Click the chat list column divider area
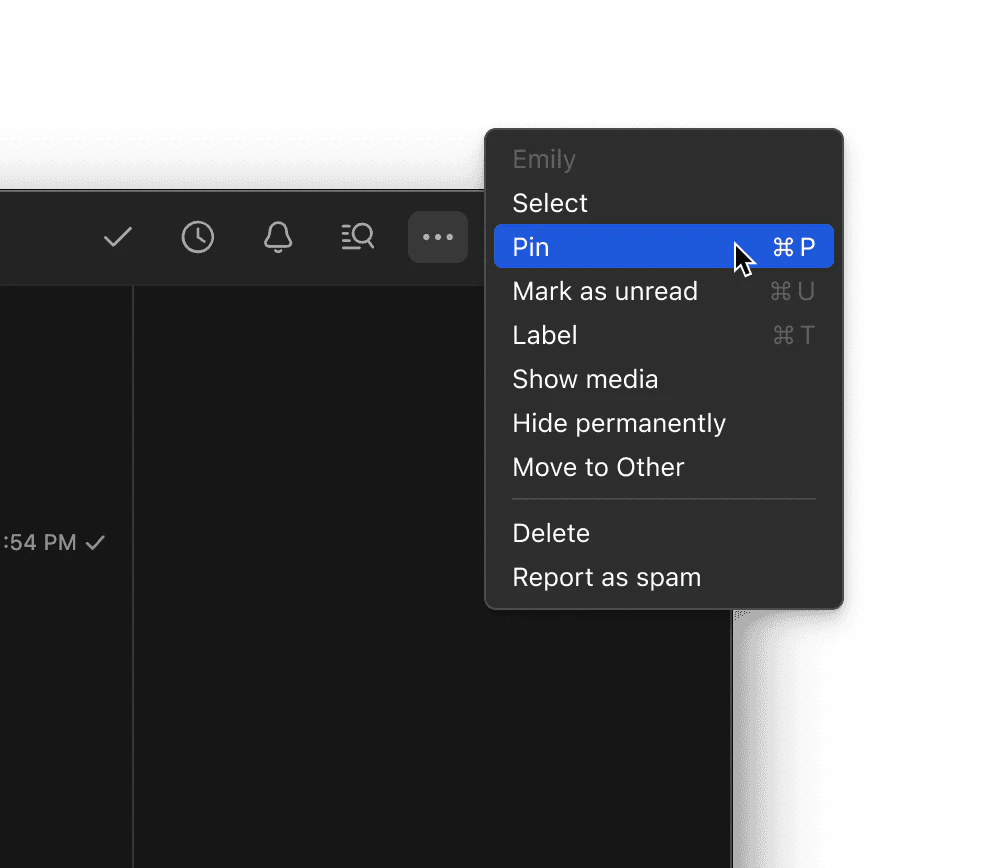 pos(133,600)
